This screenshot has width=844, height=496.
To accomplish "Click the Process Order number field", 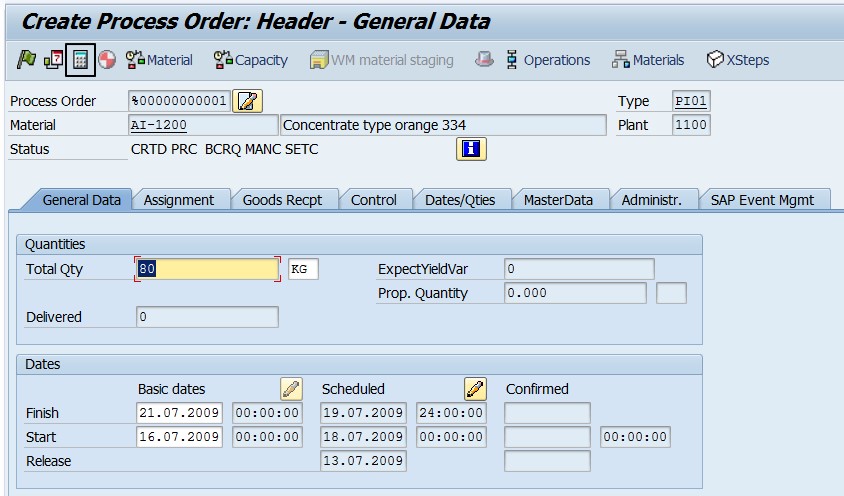I will tap(179, 101).
